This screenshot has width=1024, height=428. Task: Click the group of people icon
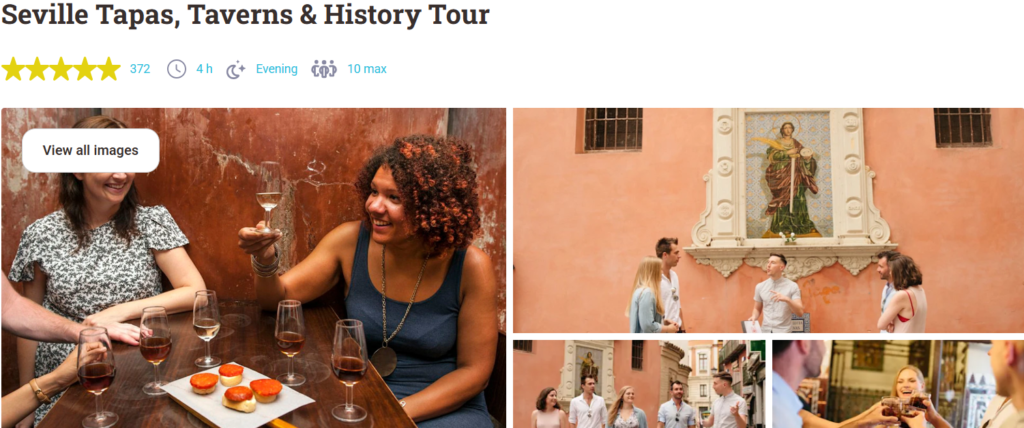click(x=324, y=69)
